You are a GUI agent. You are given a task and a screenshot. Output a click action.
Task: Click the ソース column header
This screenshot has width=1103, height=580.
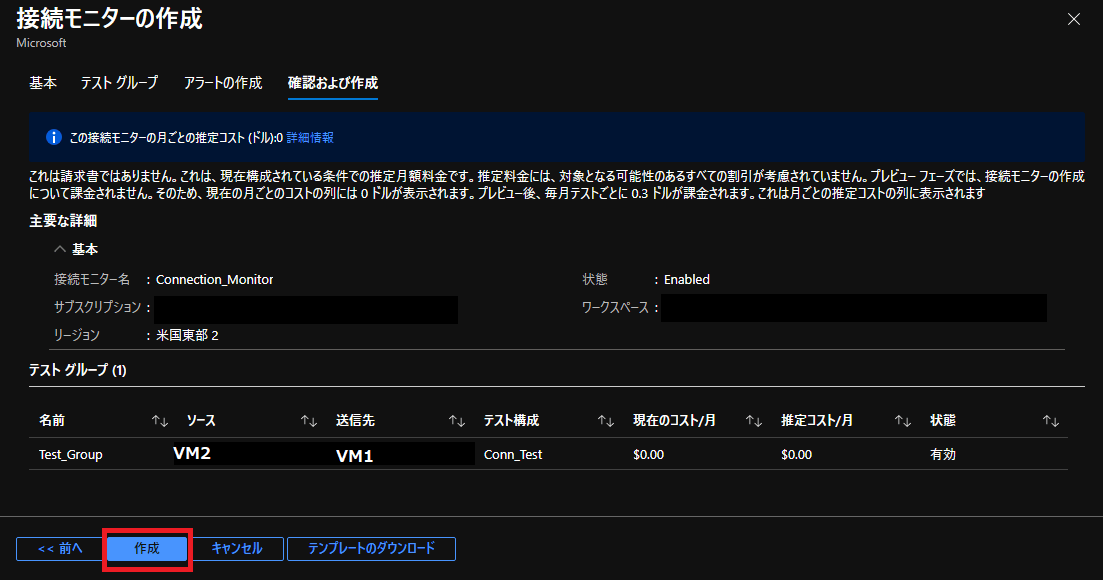coord(201,420)
